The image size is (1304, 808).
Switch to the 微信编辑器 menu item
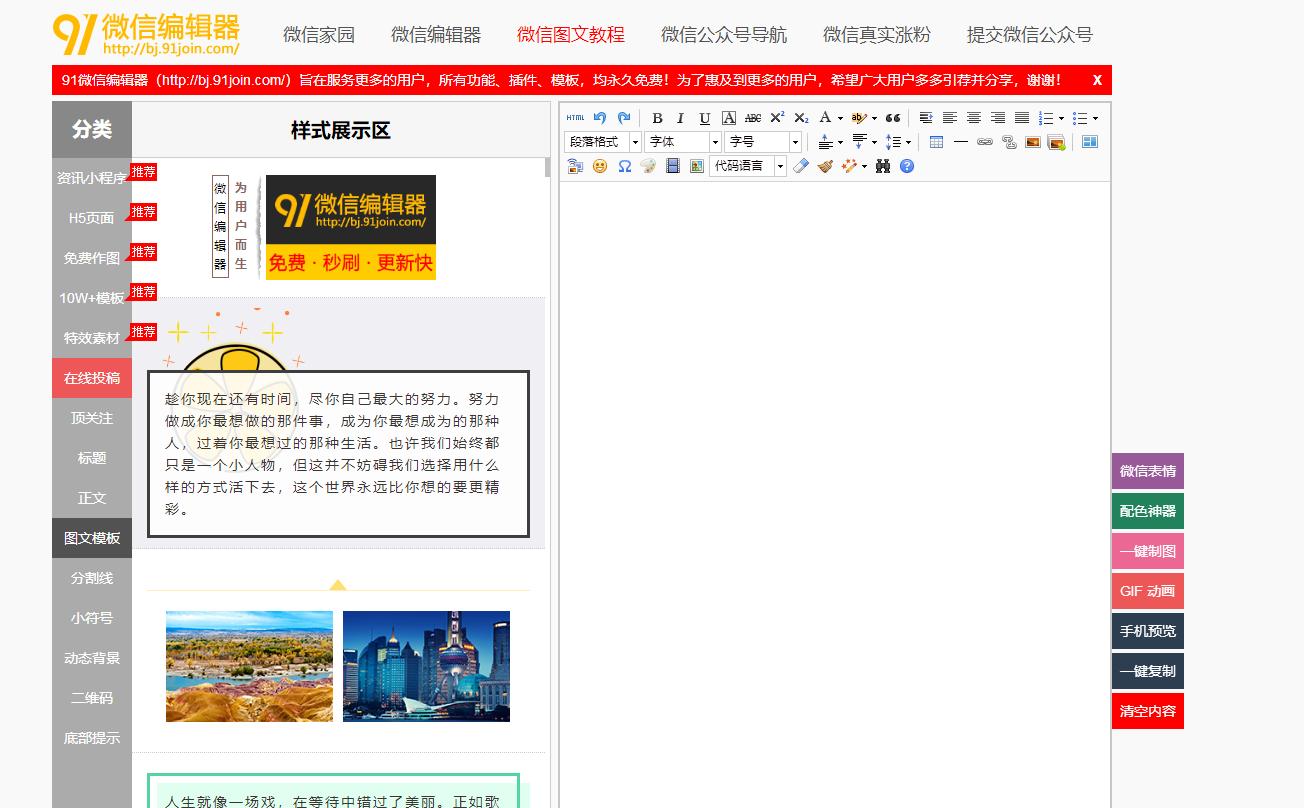(438, 33)
